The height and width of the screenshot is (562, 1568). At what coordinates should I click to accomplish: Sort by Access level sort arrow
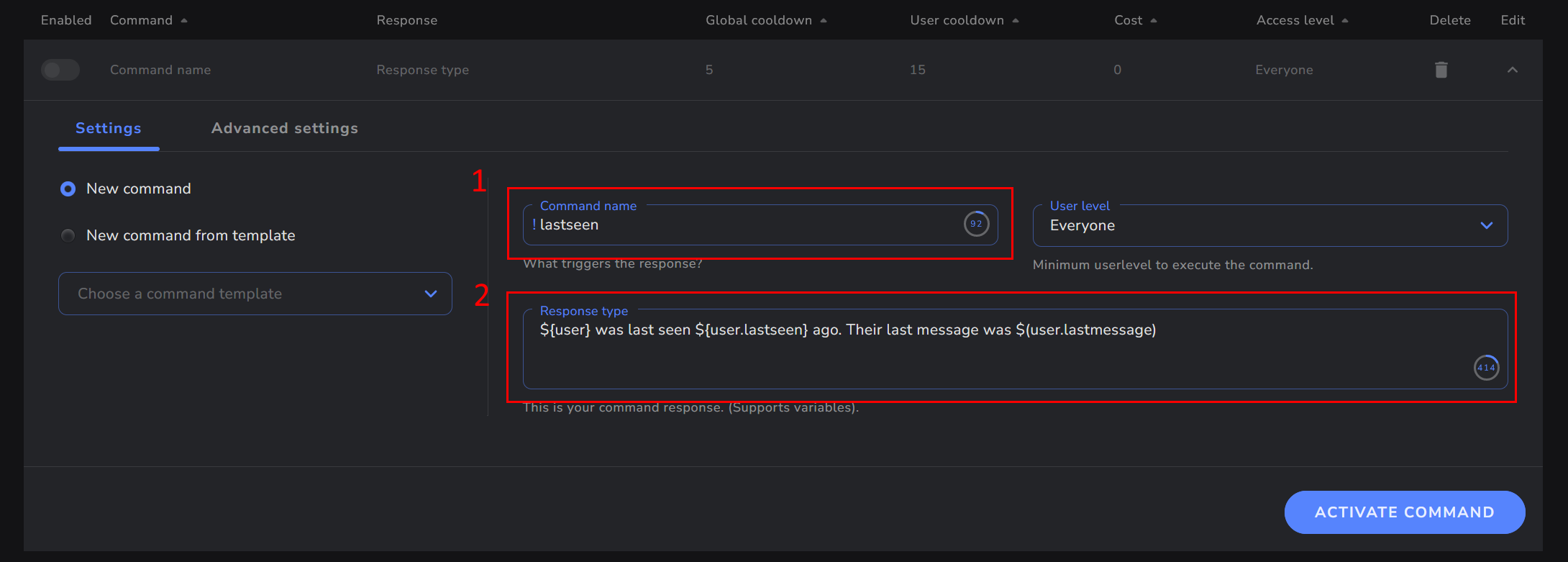1345,20
